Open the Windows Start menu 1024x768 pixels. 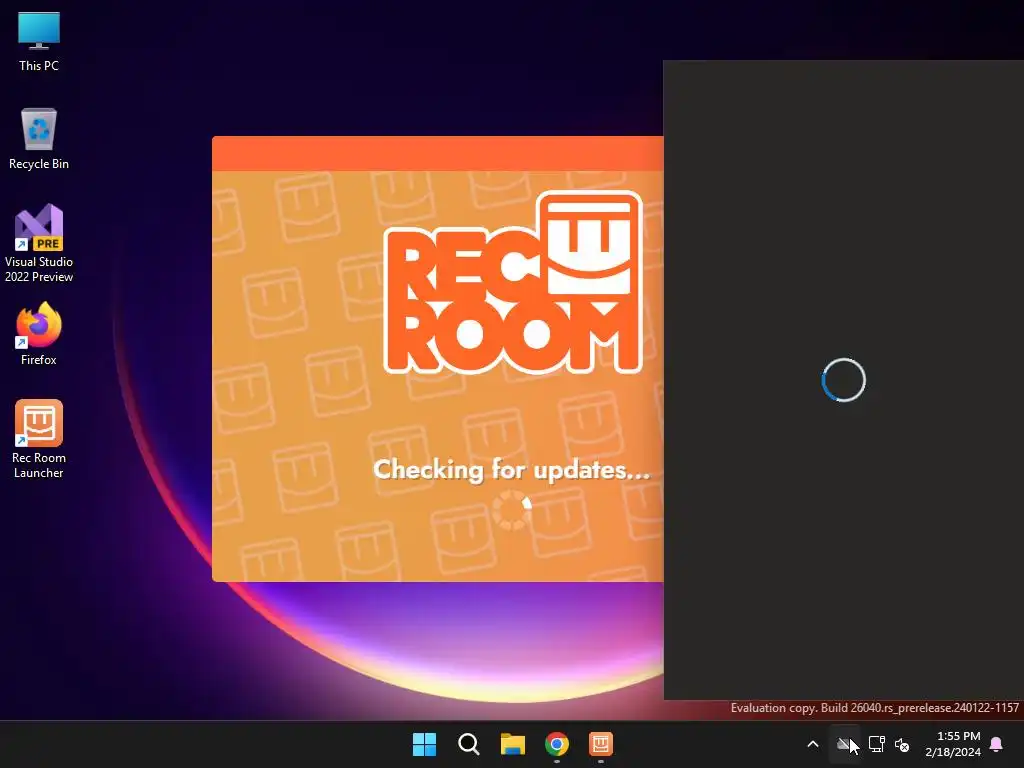tap(424, 744)
